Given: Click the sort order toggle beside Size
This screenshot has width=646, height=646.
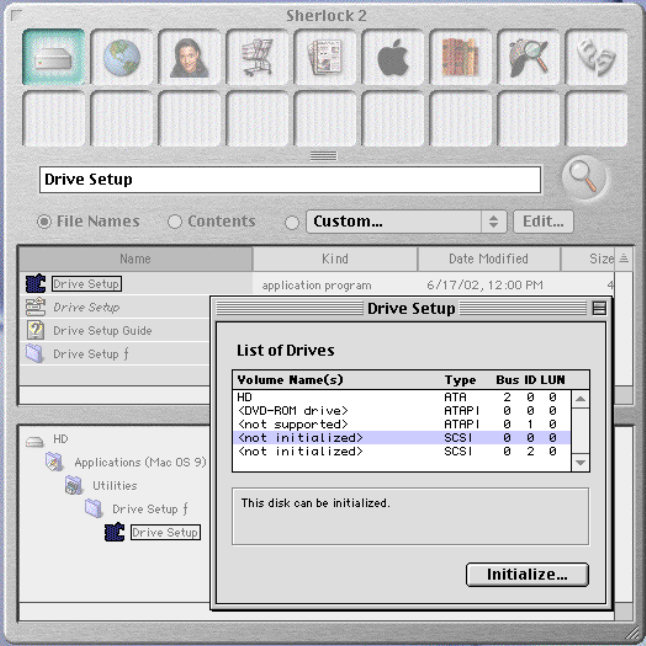Looking at the screenshot, I should [623, 259].
